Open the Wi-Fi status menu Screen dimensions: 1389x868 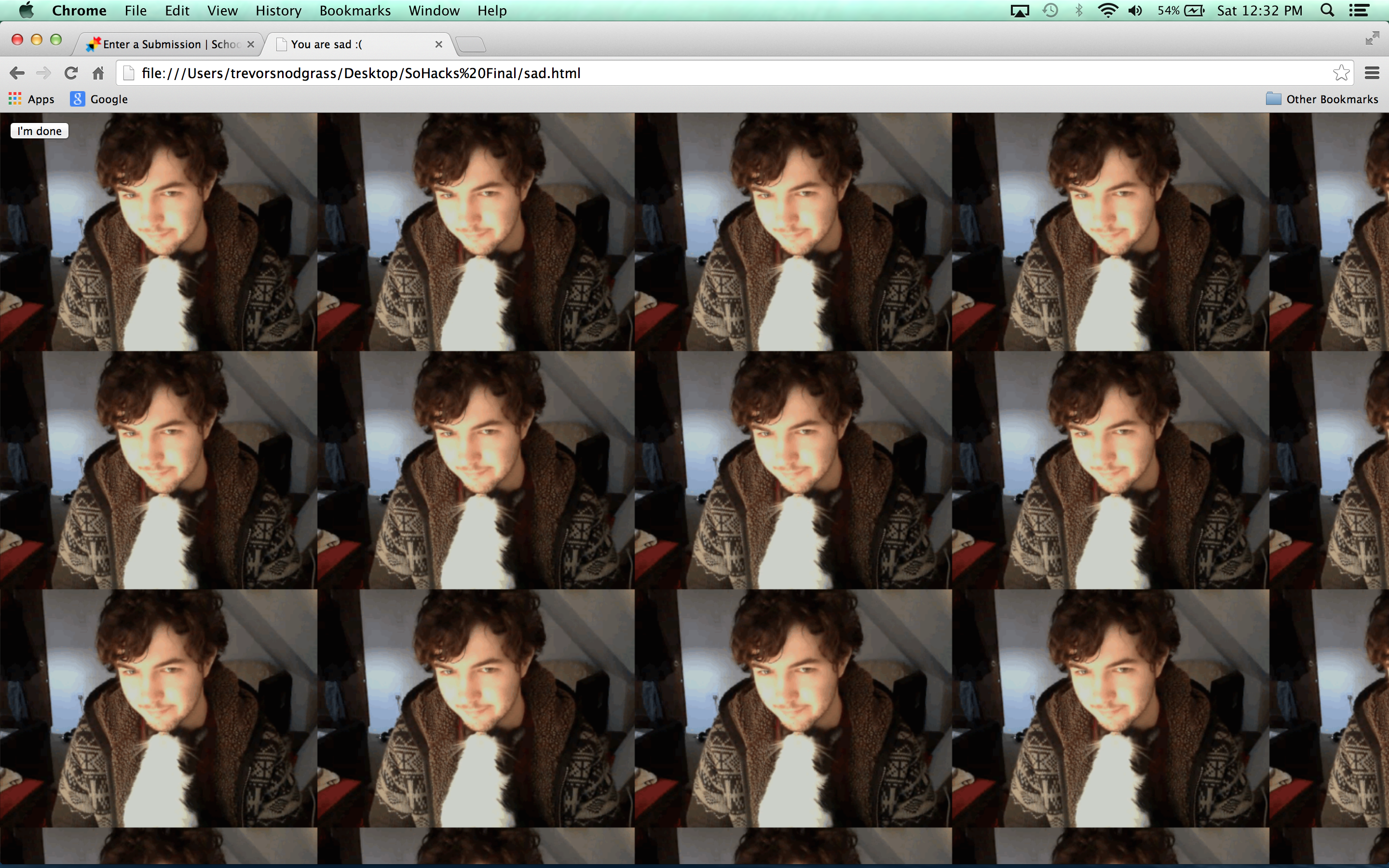click(1108, 10)
